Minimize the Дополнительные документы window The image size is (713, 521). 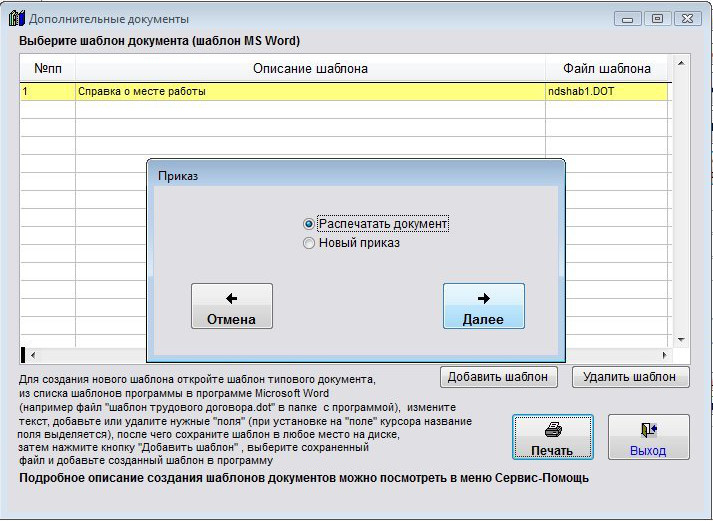click(628, 19)
